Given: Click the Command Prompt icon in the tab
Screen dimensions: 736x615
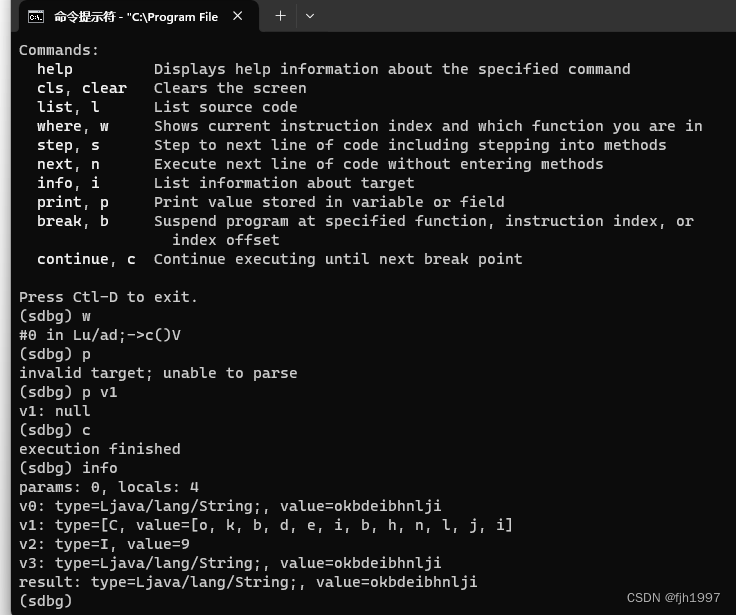Looking at the screenshot, I should point(36,16).
